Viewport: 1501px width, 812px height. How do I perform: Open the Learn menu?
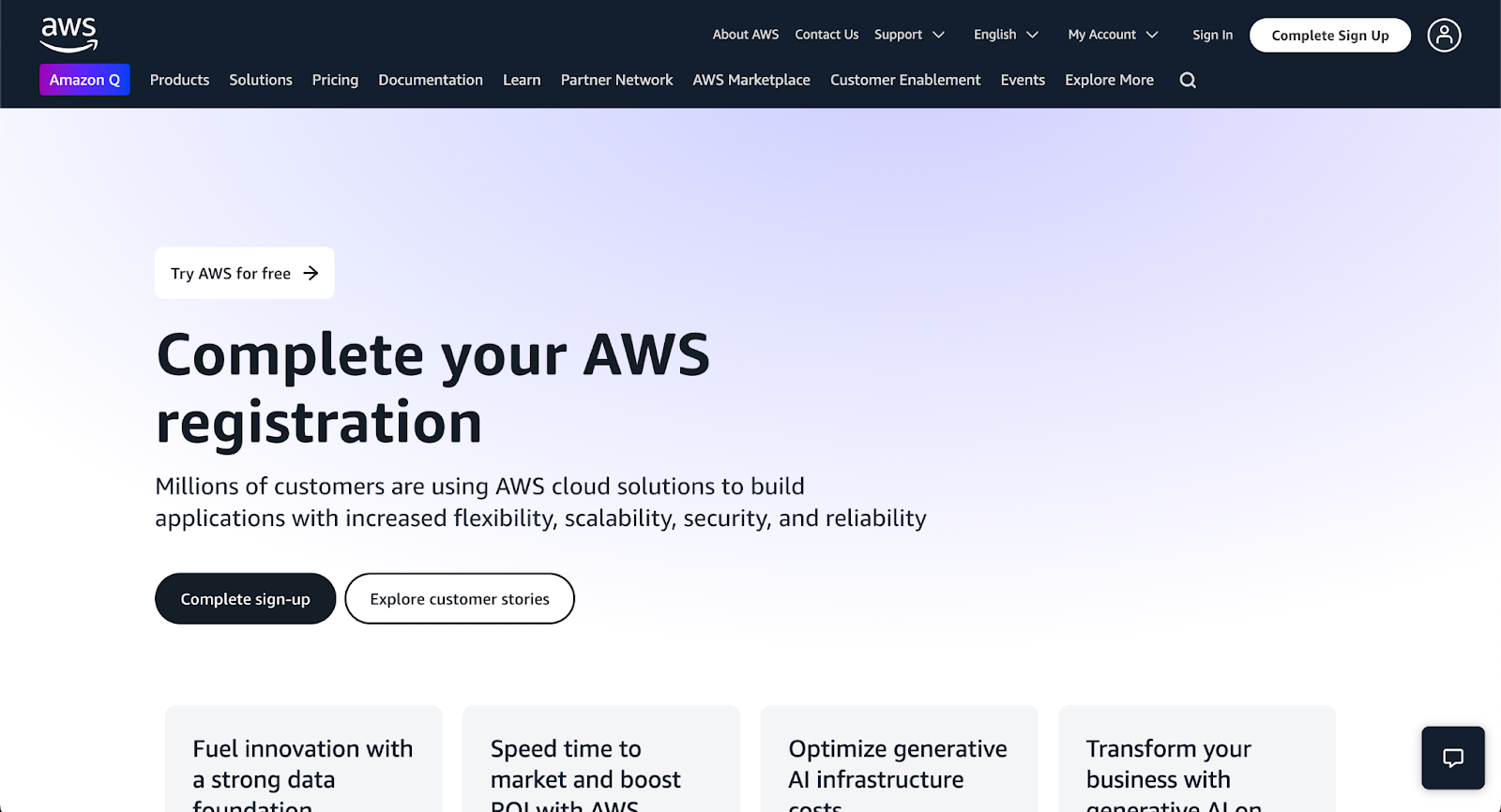pos(522,80)
